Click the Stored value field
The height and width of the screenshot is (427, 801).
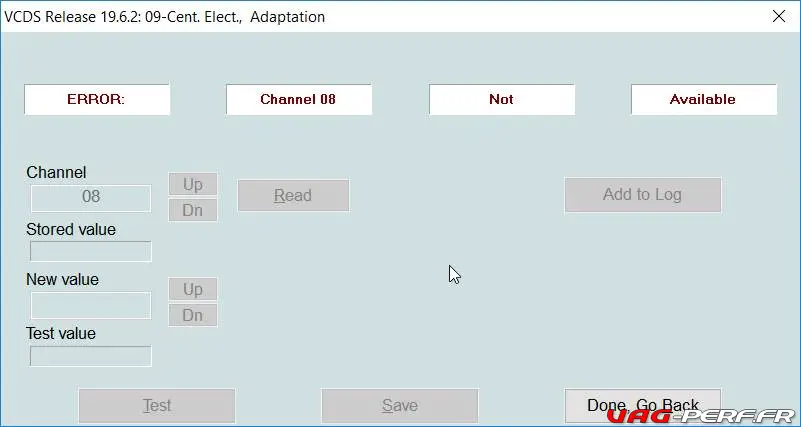pos(91,251)
